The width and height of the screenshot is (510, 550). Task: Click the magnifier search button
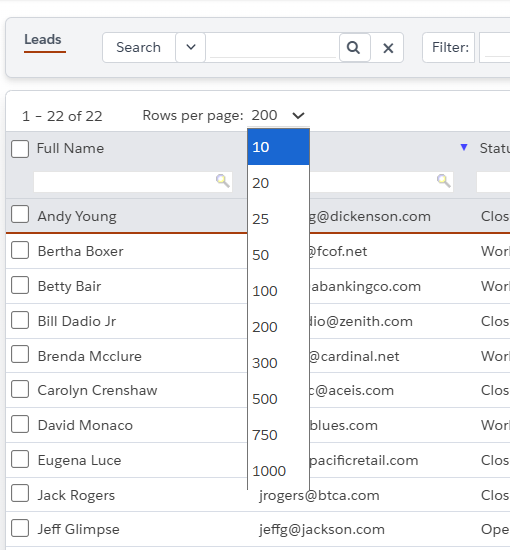(x=355, y=47)
